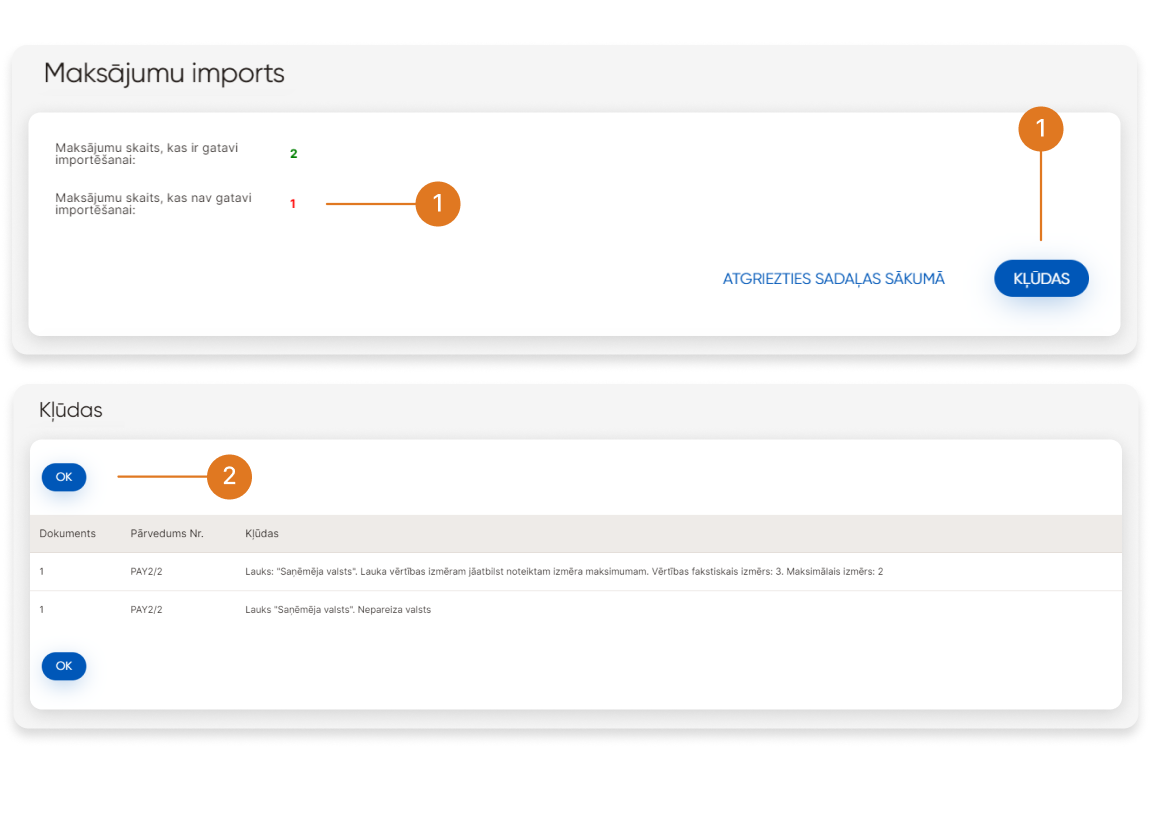Click orange marker 1 beside not-ready count
The width and height of the screenshot is (1151, 820).
point(437,204)
